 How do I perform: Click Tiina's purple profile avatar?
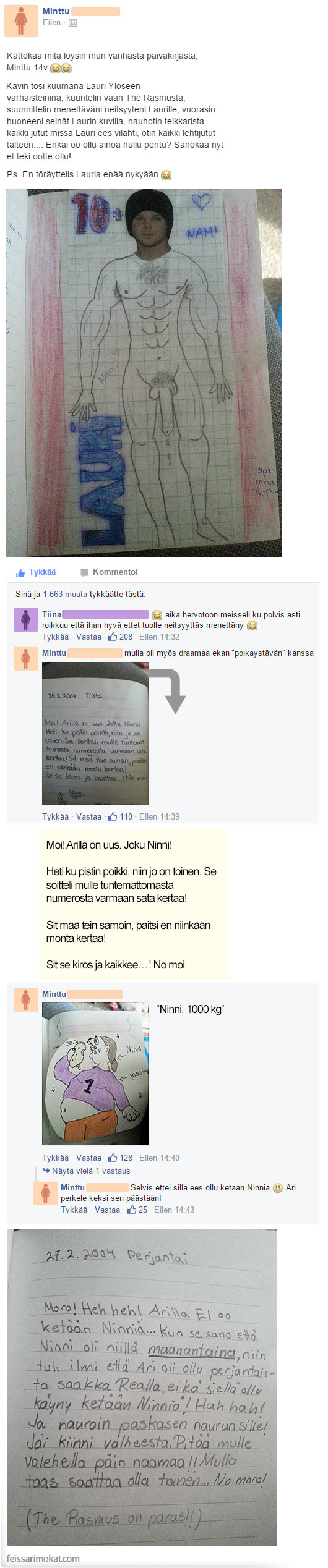(25, 619)
